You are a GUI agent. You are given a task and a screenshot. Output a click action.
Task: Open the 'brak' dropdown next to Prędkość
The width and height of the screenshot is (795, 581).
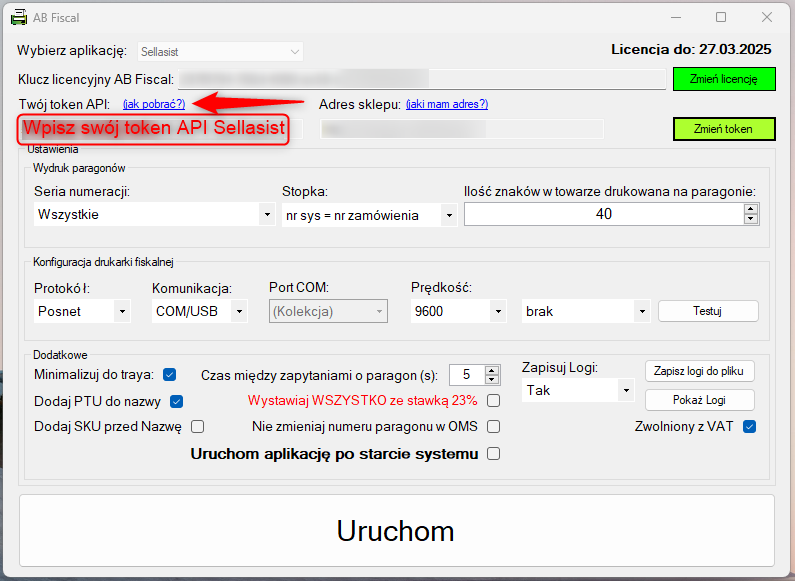tap(641, 311)
